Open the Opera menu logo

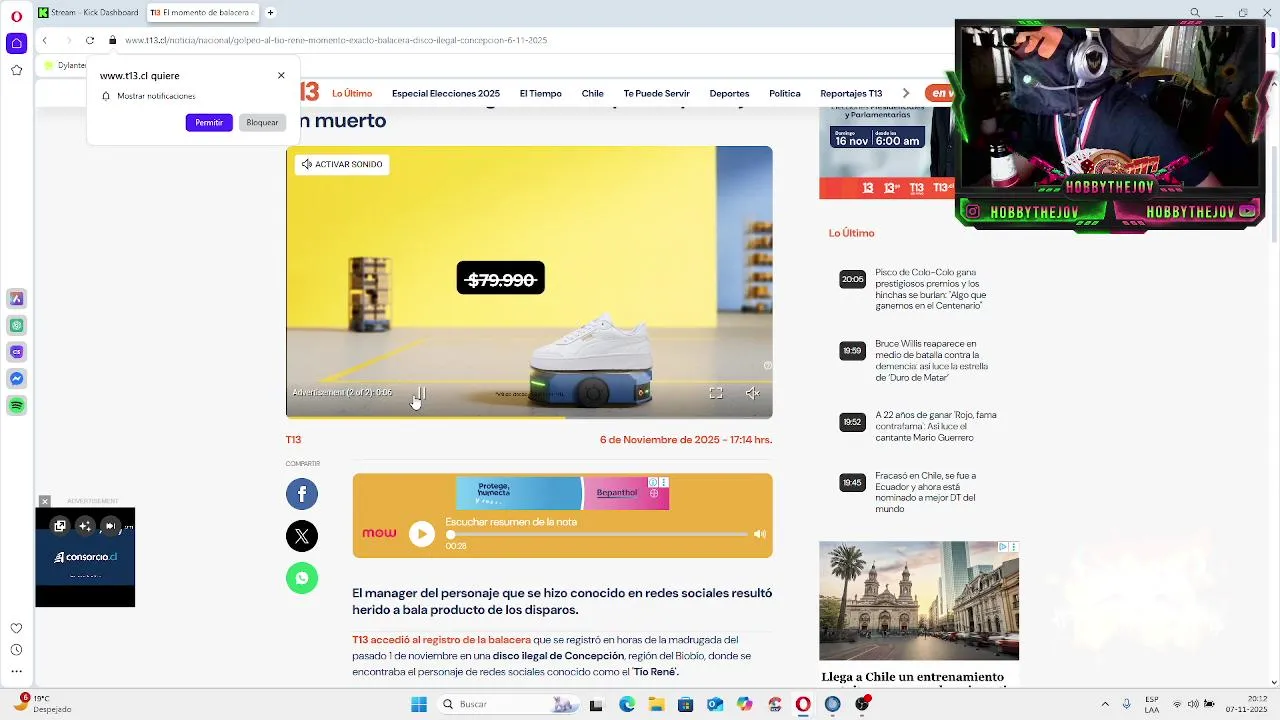tap(16, 16)
